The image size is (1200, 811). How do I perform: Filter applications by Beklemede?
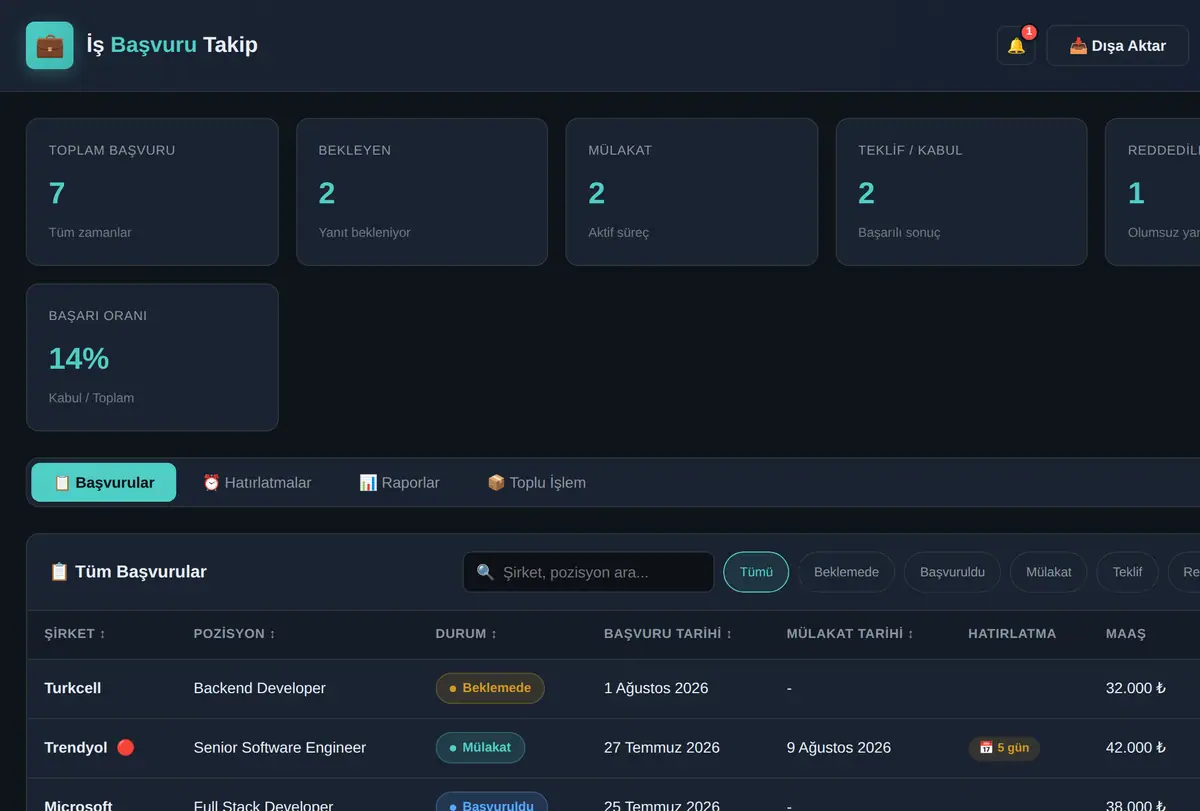point(846,572)
